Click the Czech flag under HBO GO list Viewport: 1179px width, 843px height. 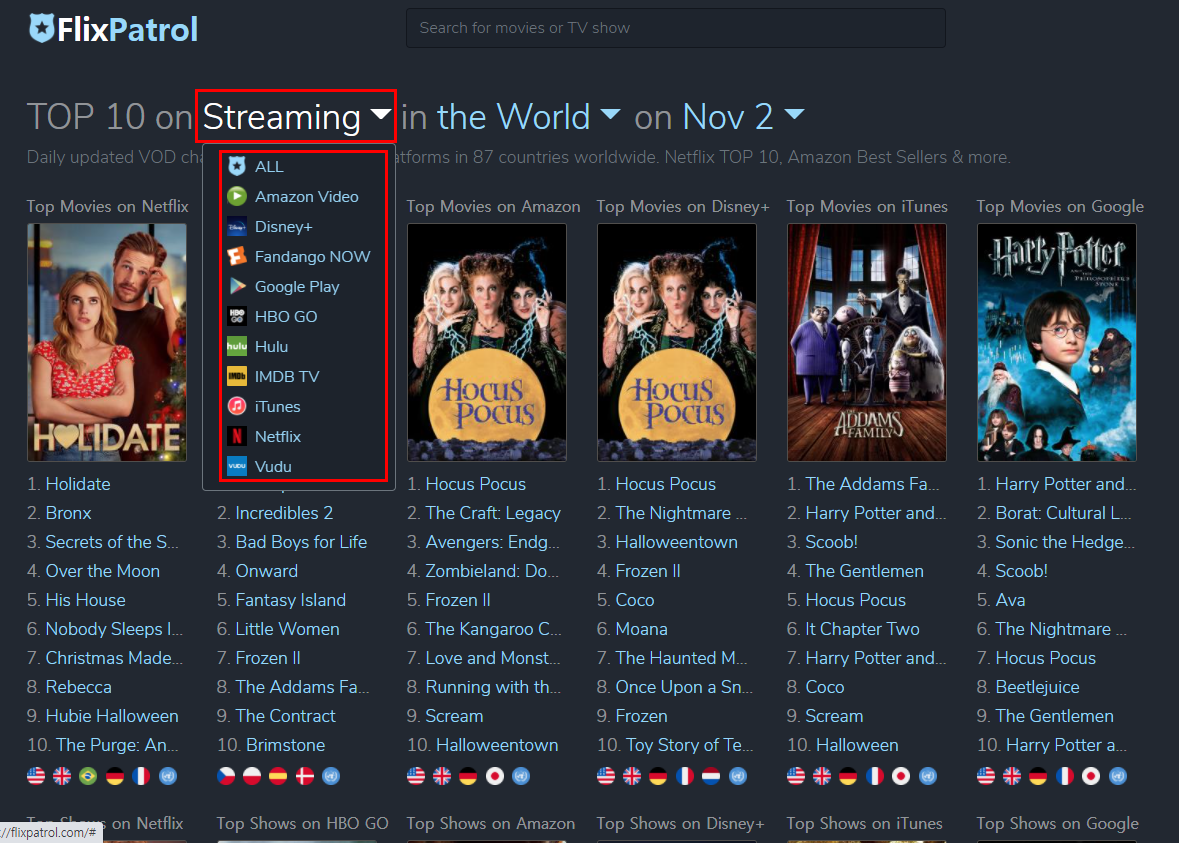(226, 776)
